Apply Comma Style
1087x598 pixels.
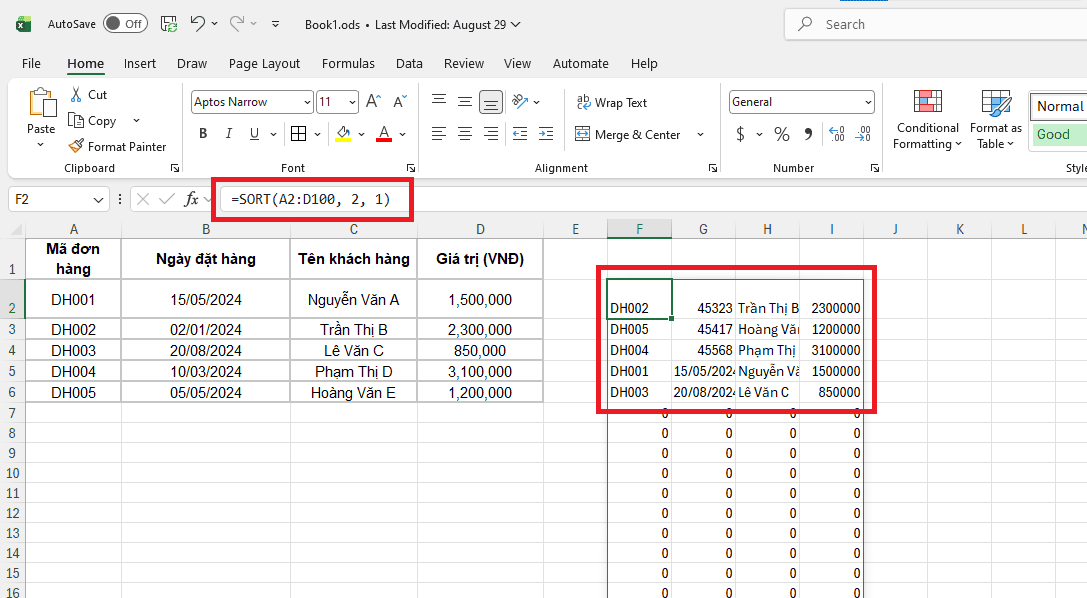[808, 134]
